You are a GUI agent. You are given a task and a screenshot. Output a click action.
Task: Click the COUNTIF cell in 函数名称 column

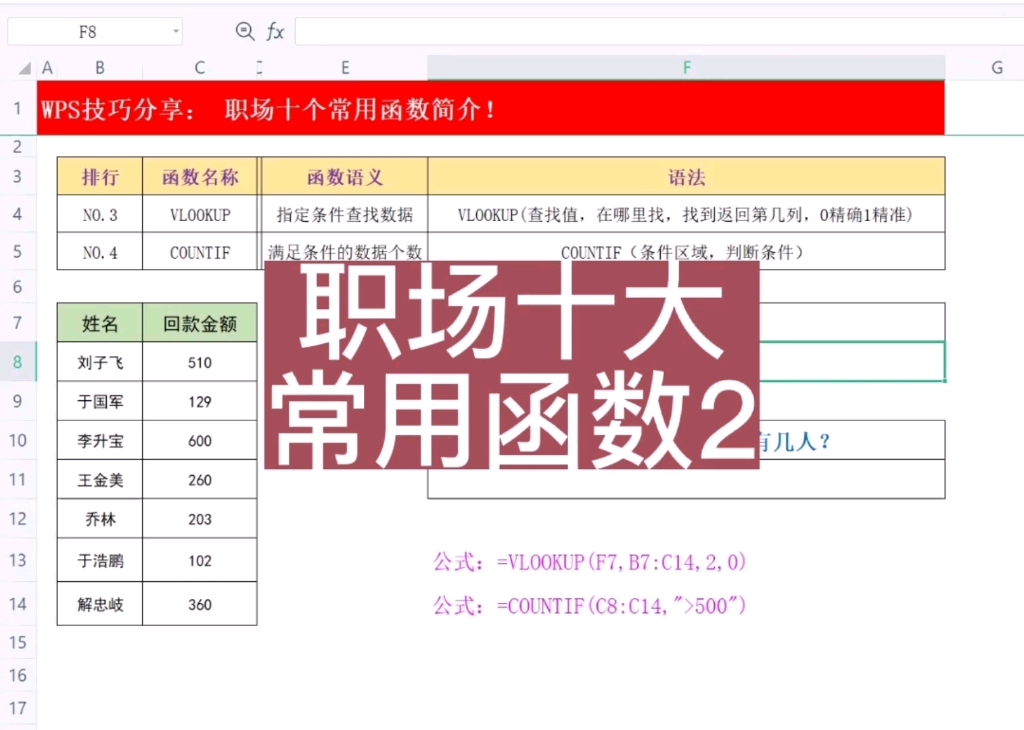[198, 252]
